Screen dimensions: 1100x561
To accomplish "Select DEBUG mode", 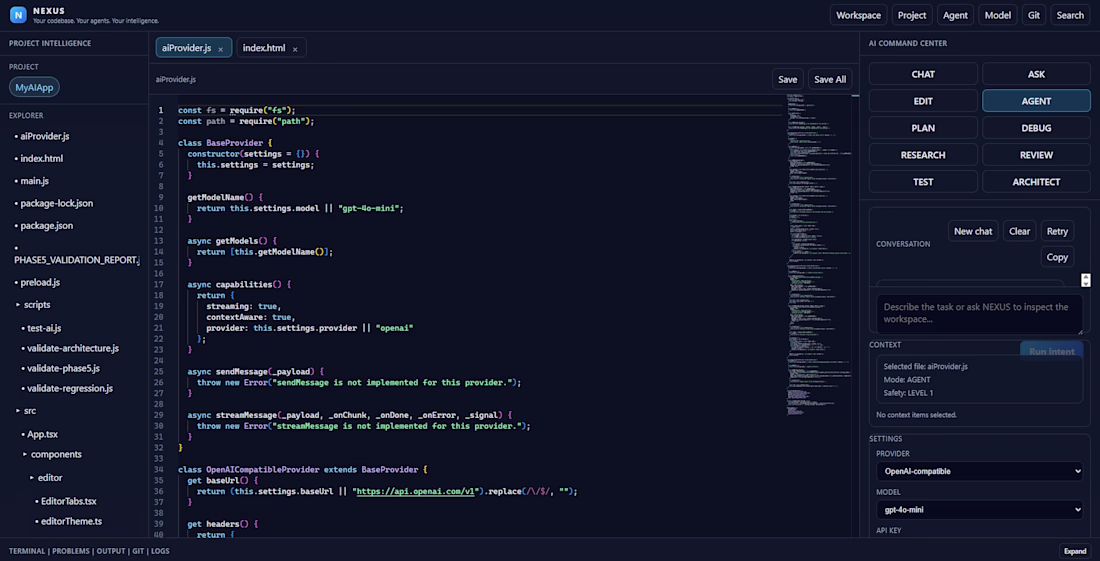I will pos(1036,128).
